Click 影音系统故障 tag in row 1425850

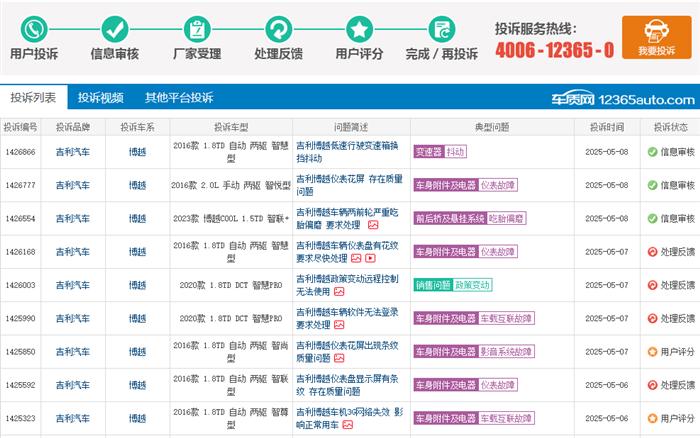(x=506, y=352)
